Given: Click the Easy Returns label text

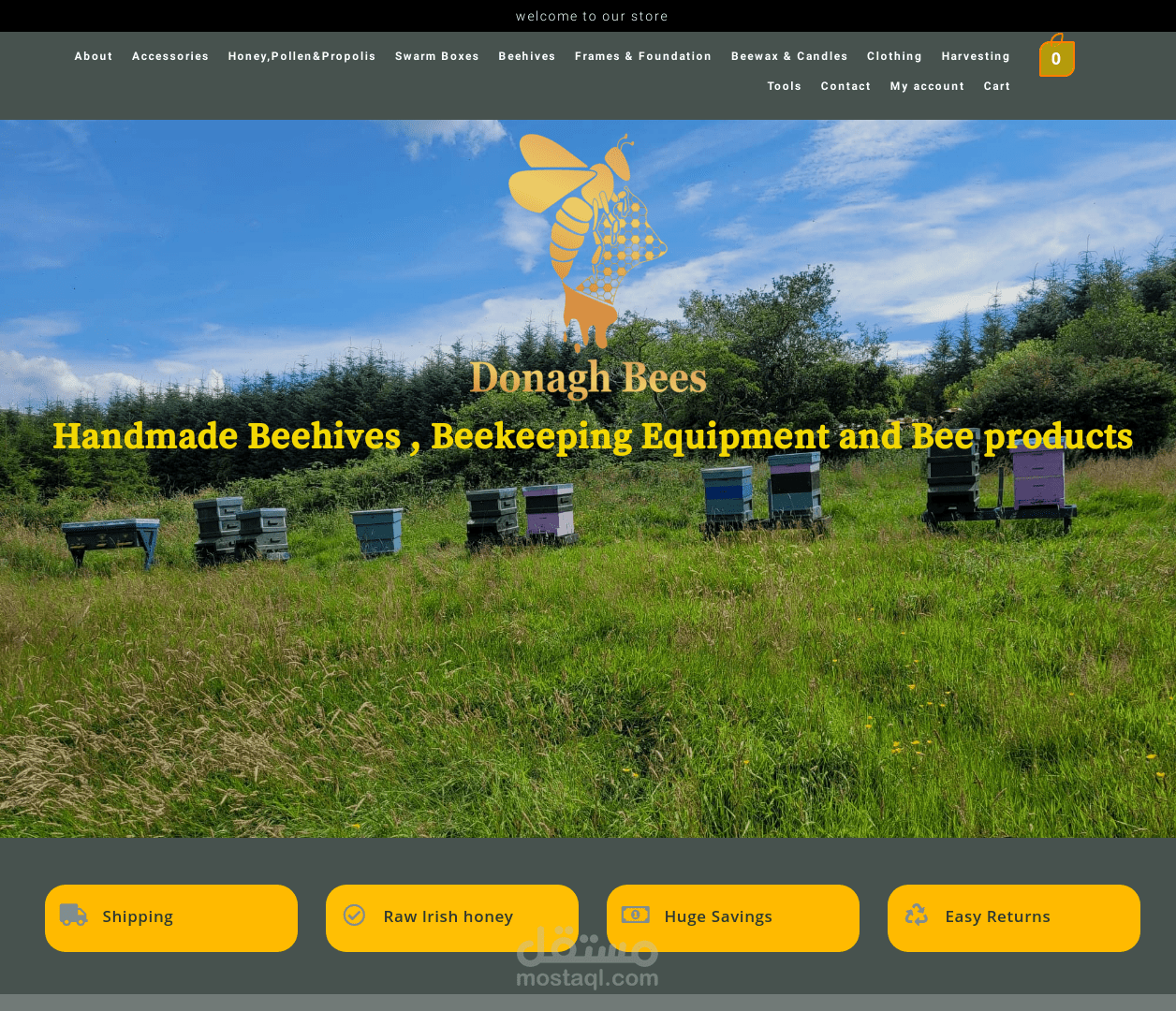Looking at the screenshot, I should click(x=997, y=916).
